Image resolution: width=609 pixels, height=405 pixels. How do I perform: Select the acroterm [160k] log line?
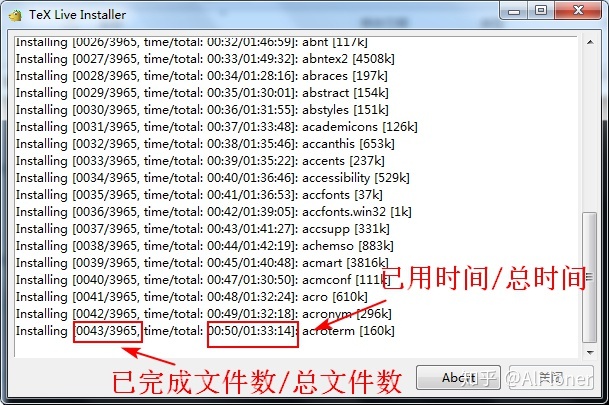tap(205, 331)
